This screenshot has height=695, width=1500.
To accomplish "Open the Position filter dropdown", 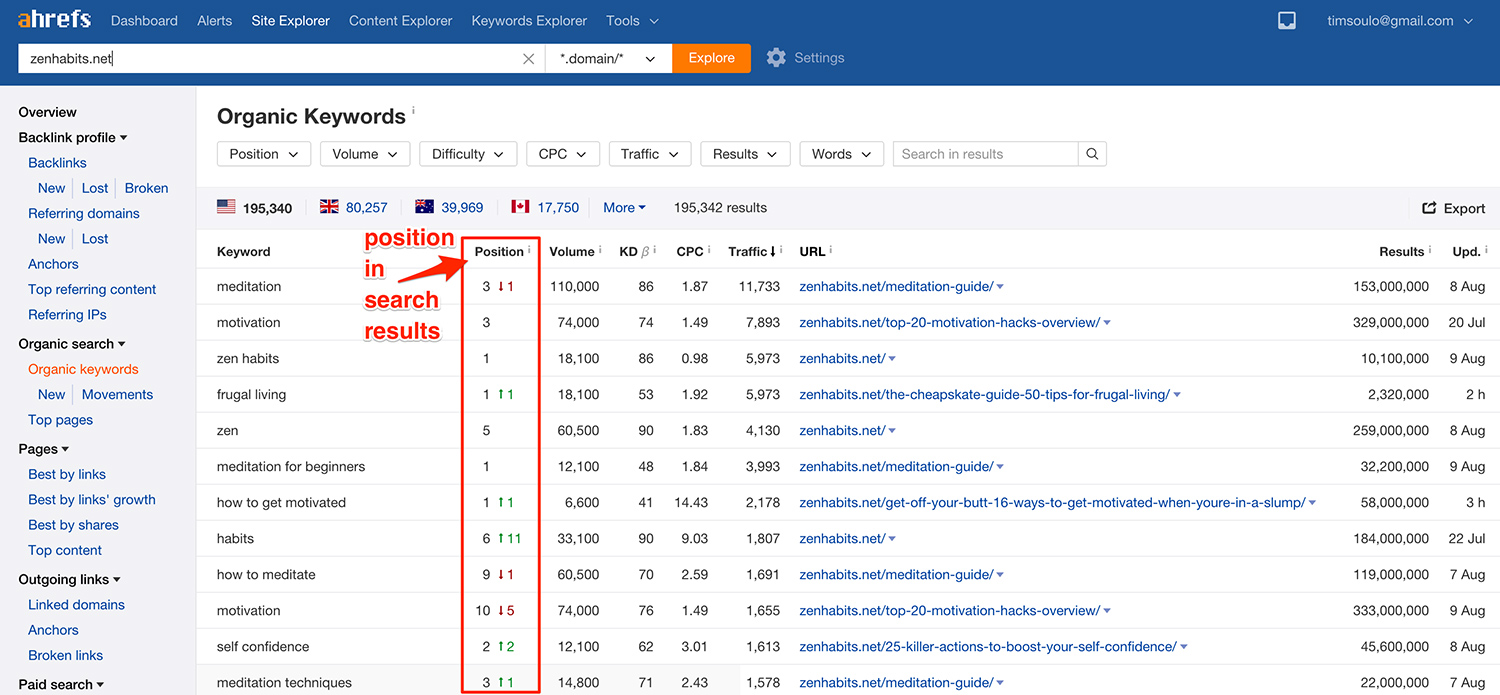I will click(x=264, y=154).
